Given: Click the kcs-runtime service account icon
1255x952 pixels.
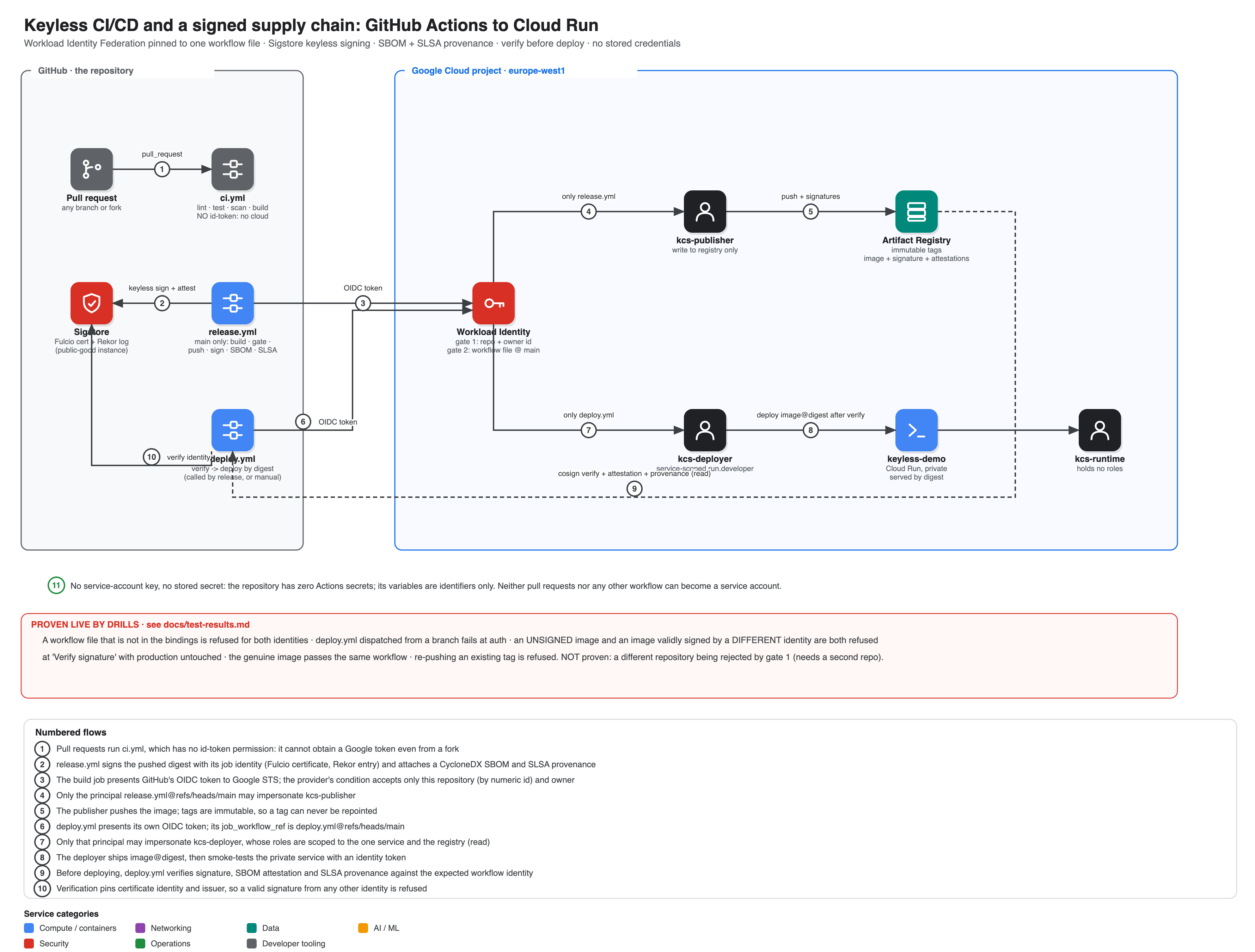Looking at the screenshot, I should click(x=1100, y=430).
